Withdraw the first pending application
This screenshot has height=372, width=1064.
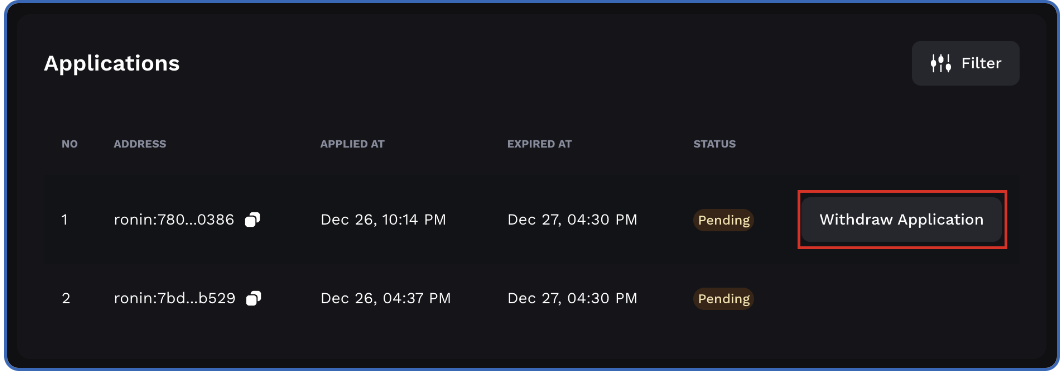pyautogui.click(x=901, y=219)
